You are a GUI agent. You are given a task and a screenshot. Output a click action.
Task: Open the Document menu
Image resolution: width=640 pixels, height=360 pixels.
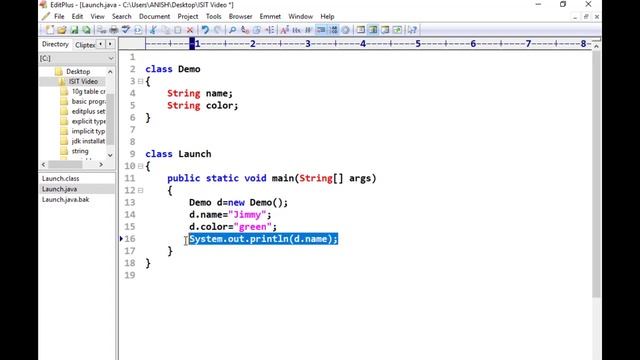(154, 16)
